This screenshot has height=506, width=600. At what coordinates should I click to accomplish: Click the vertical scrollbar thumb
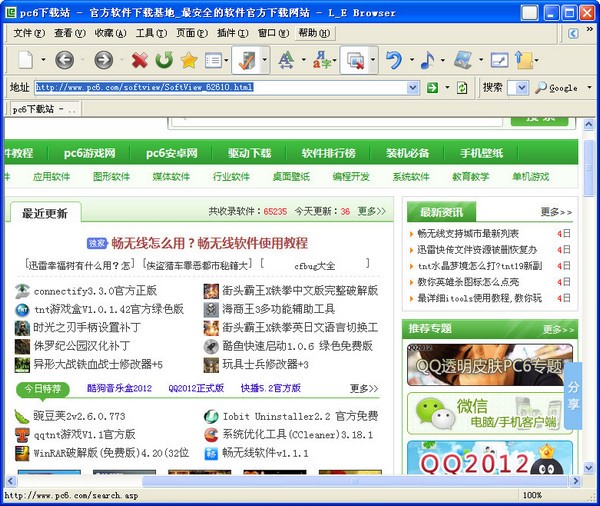tap(589, 167)
